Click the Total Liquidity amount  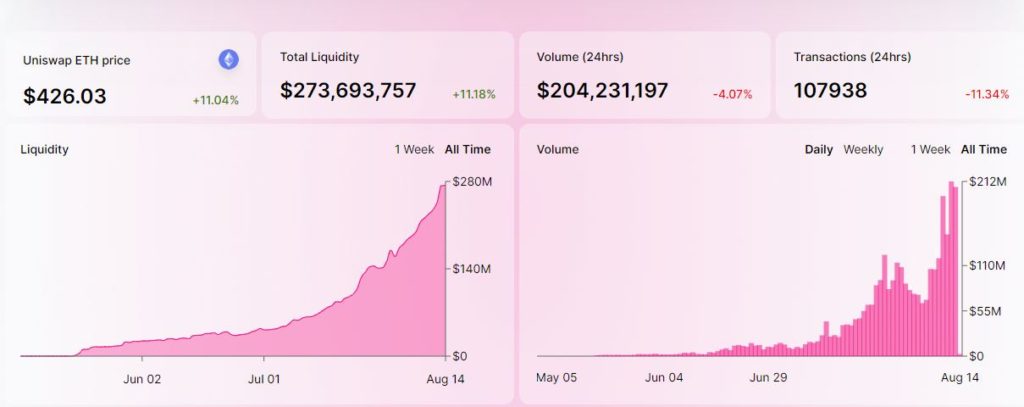[x=348, y=90]
